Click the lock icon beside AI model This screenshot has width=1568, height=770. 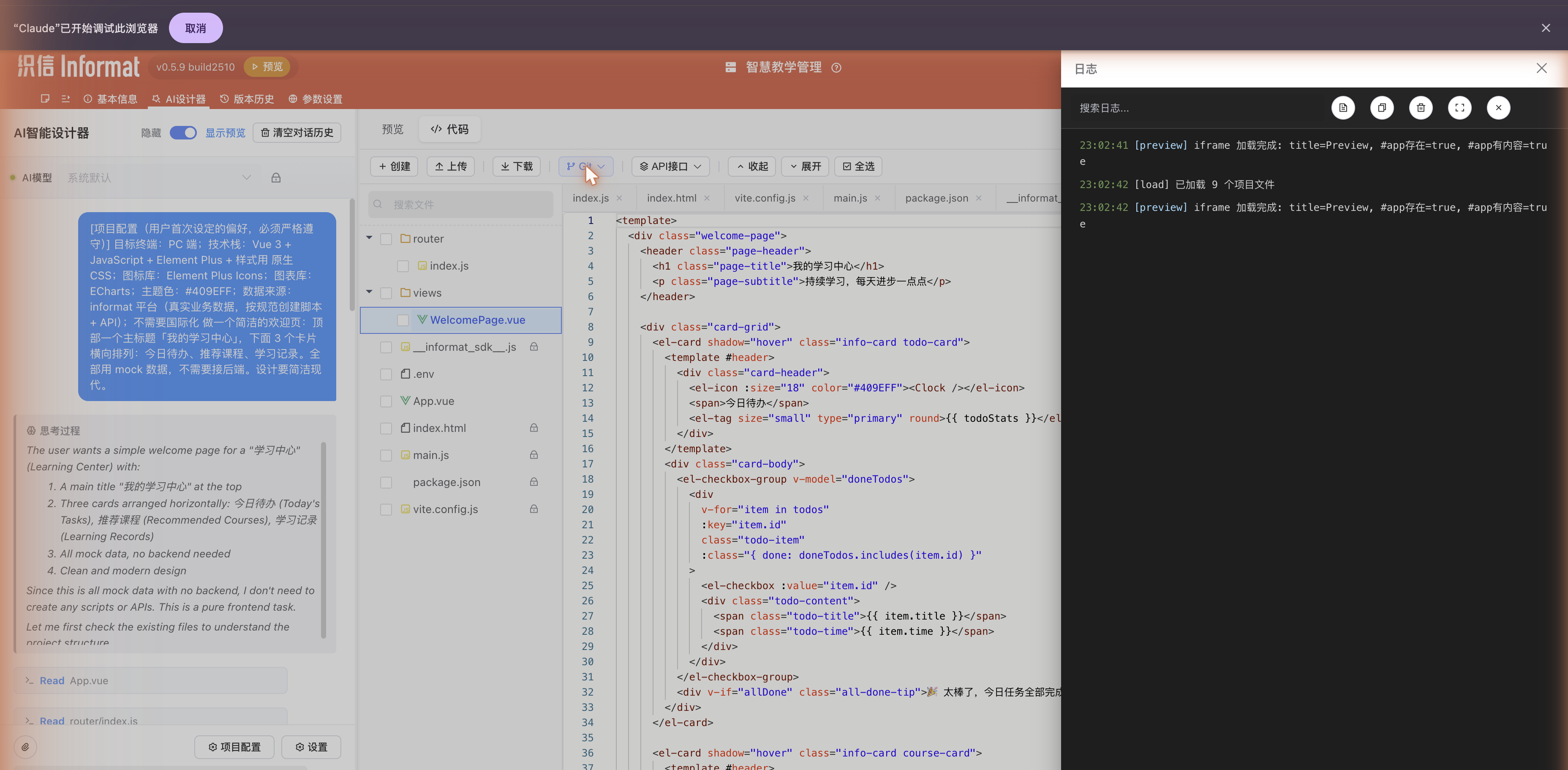point(276,178)
